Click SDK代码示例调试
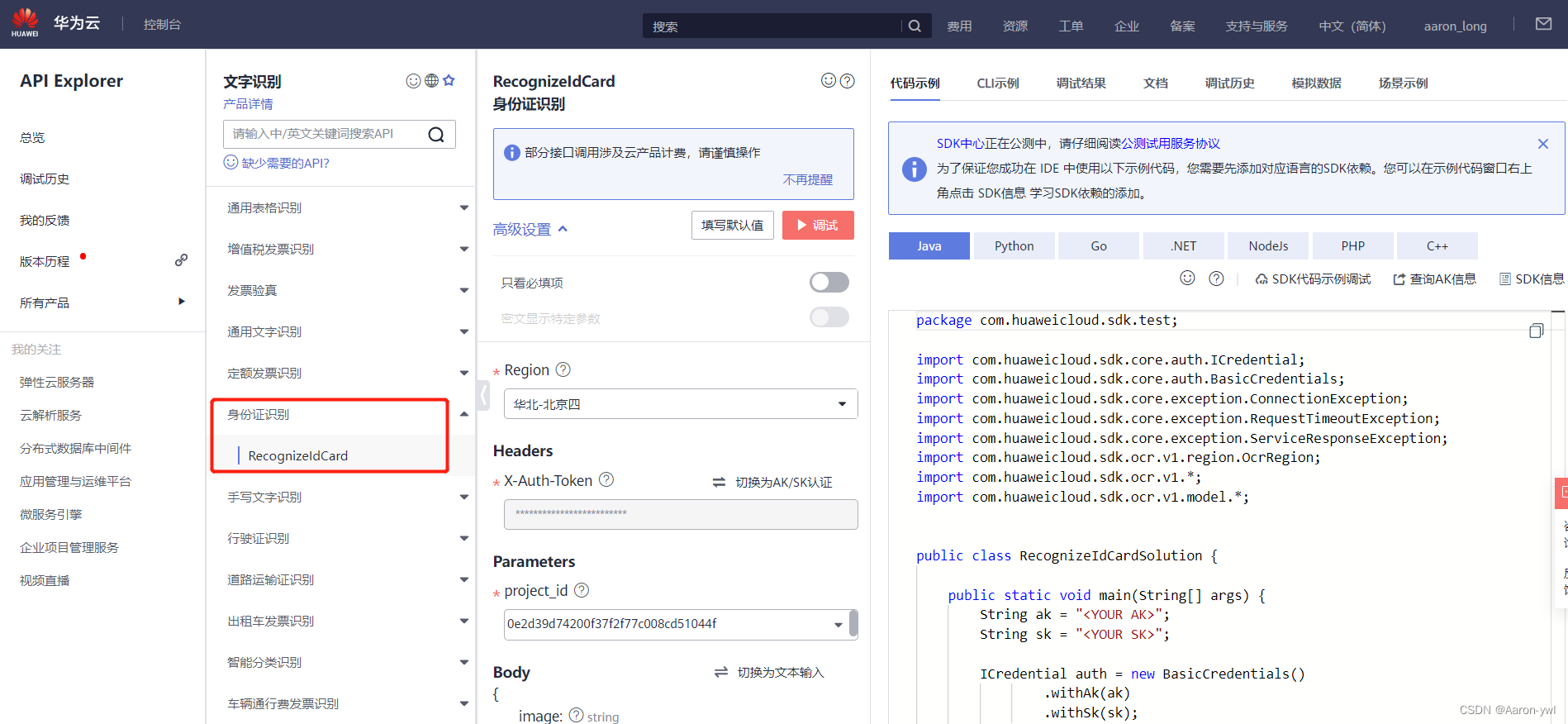This screenshot has height=724, width=1568. point(1313,279)
